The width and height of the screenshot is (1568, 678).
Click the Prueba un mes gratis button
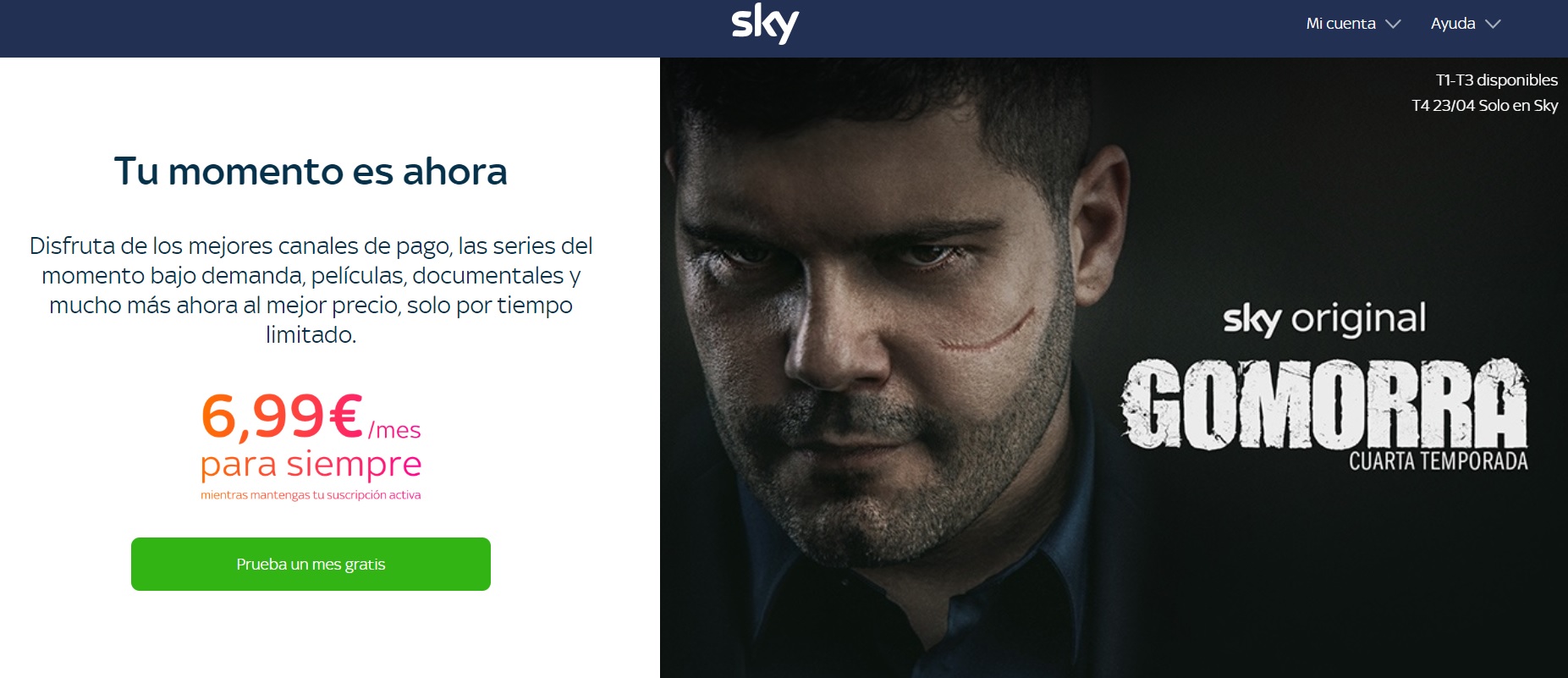311,564
